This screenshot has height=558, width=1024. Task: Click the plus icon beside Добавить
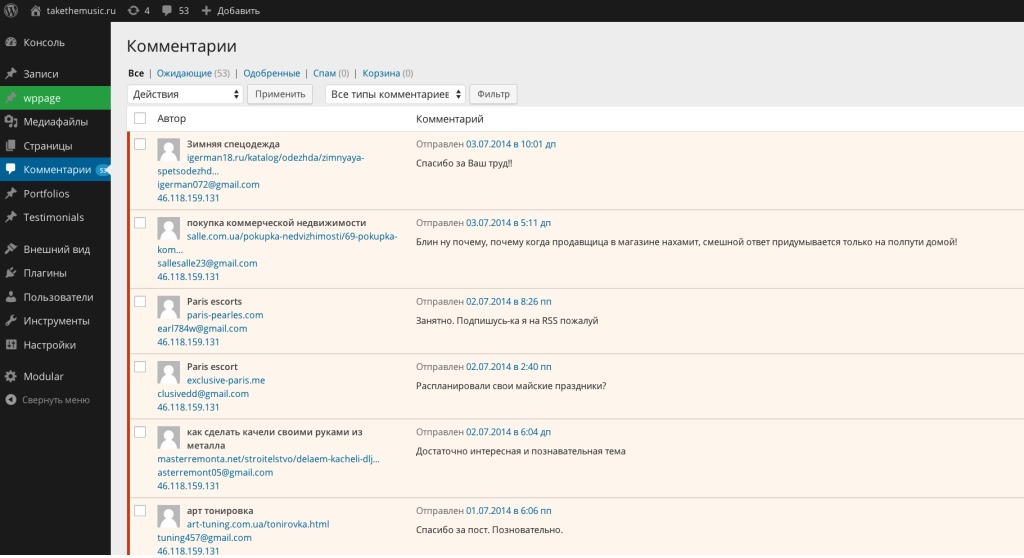(206, 10)
